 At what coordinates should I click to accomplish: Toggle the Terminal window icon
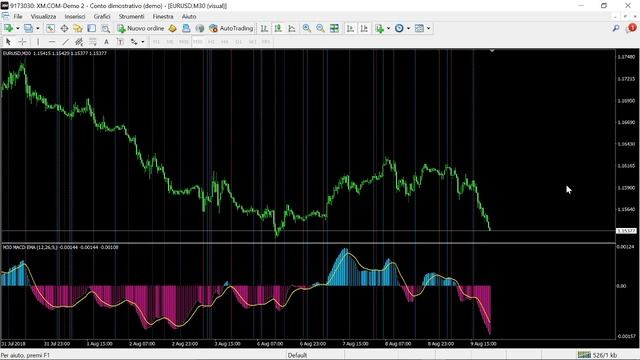(x=91, y=28)
